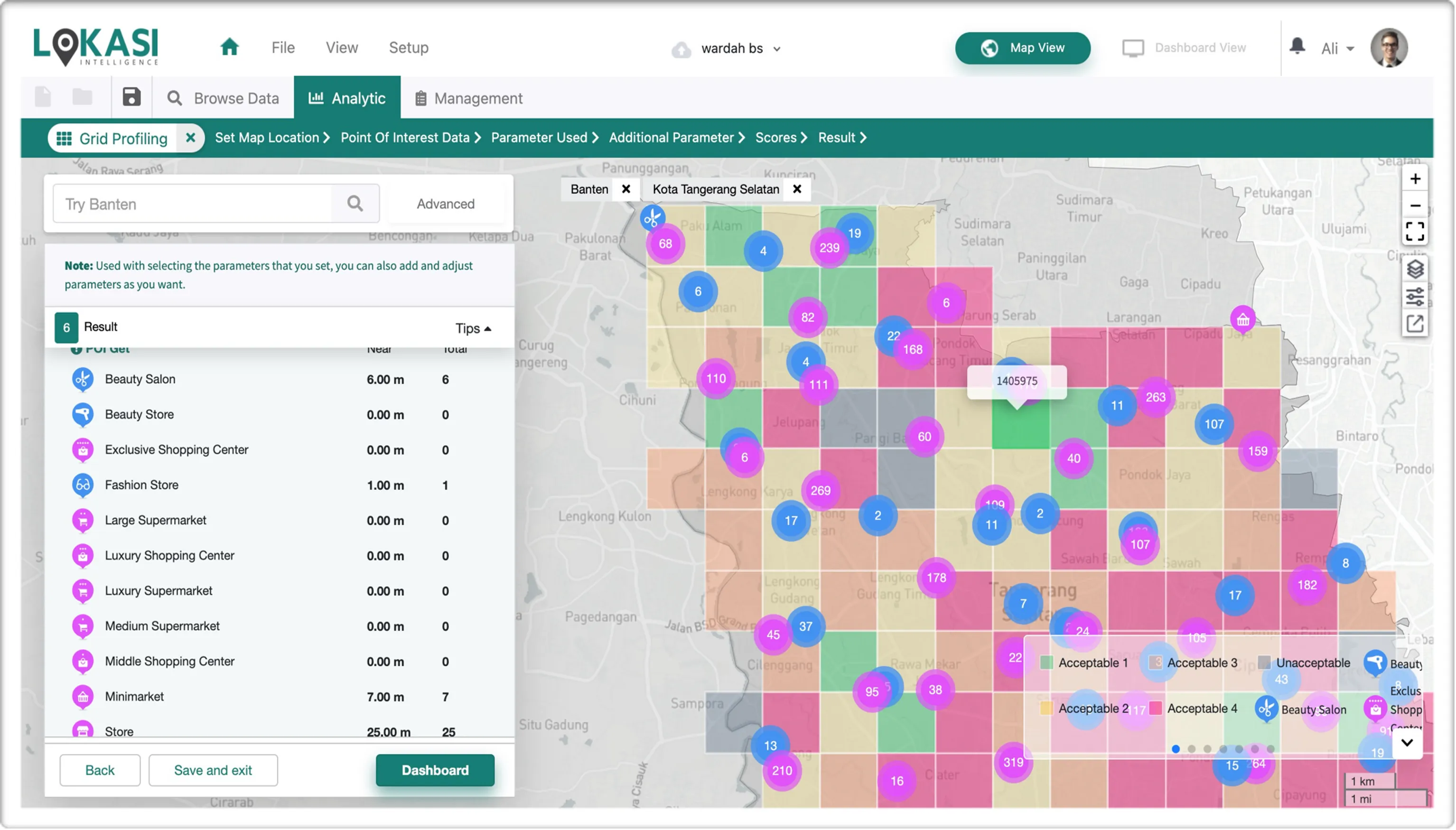This screenshot has width=1456, height=830.
Task: Remove the Banten location tag
Action: coord(625,189)
